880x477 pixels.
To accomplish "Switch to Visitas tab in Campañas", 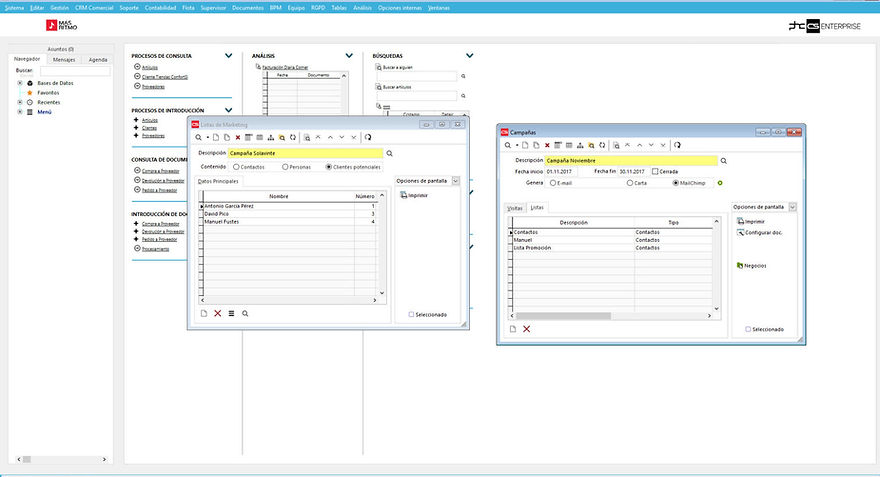I will pyautogui.click(x=515, y=208).
